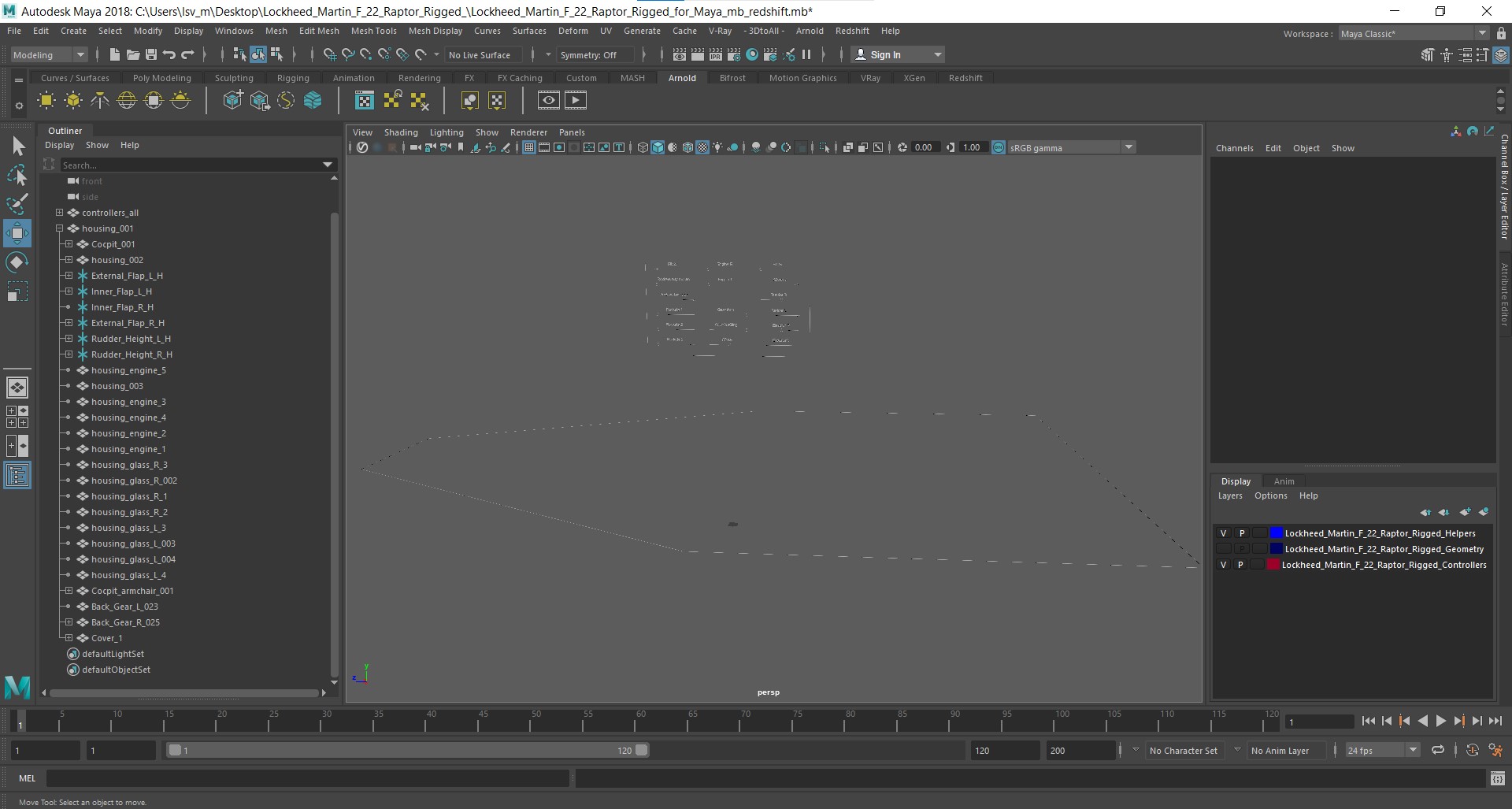Activate the Lasso select tool
This screenshot has width=1512, height=809.
(17, 175)
